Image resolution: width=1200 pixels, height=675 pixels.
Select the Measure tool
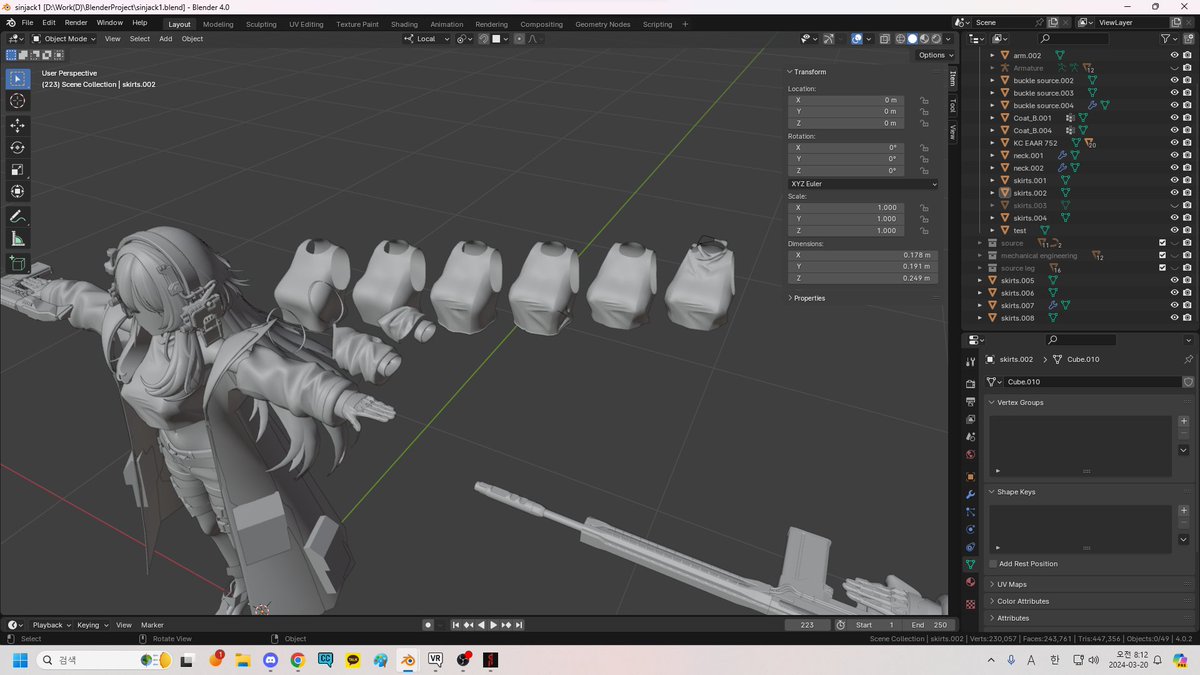click(17, 239)
